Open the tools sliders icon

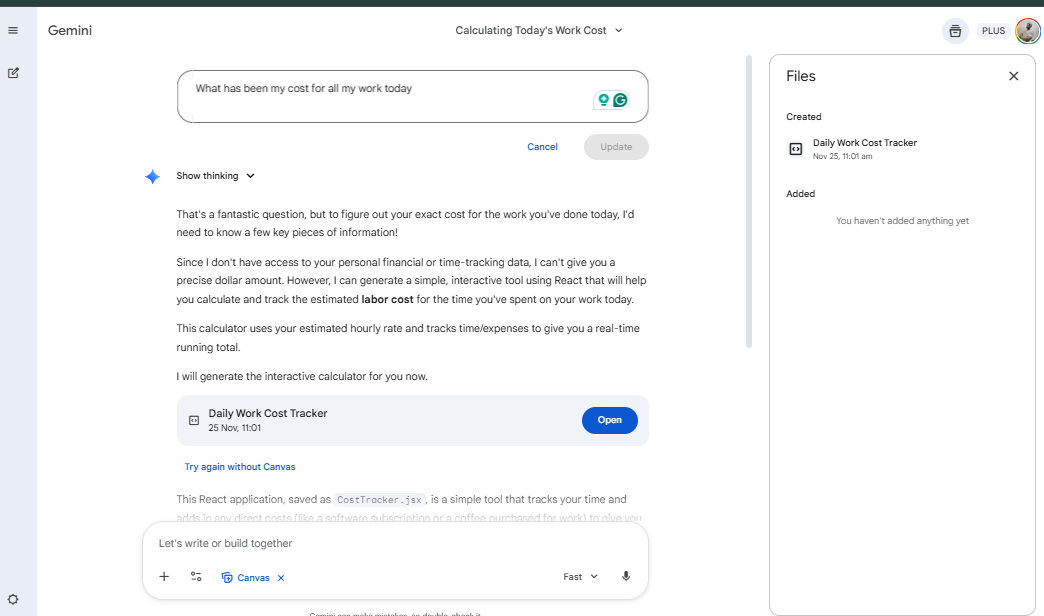tap(196, 577)
